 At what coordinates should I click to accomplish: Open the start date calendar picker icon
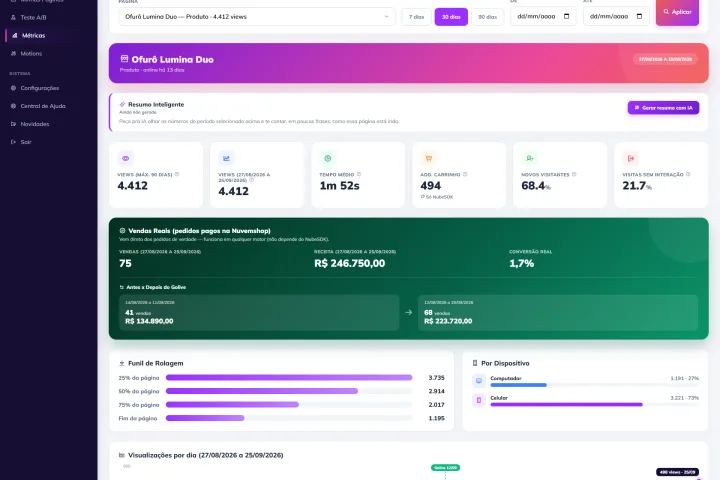click(x=567, y=17)
